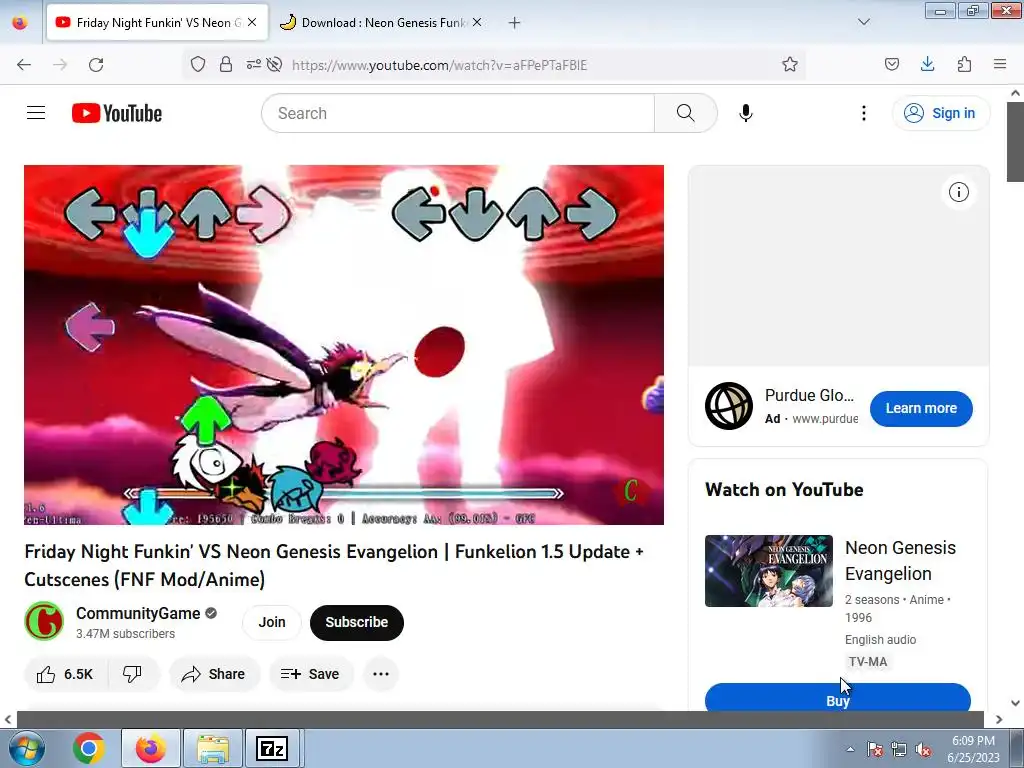Viewport: 1024px width, 768px height.
Task: Open the CommunityGame channel name link
Action: click(x=138, y=613)
